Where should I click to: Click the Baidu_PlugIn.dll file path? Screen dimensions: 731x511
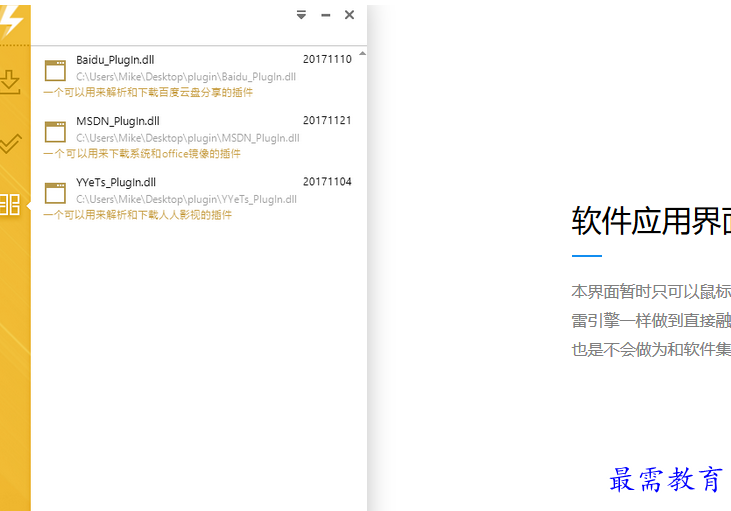point(186,77)
